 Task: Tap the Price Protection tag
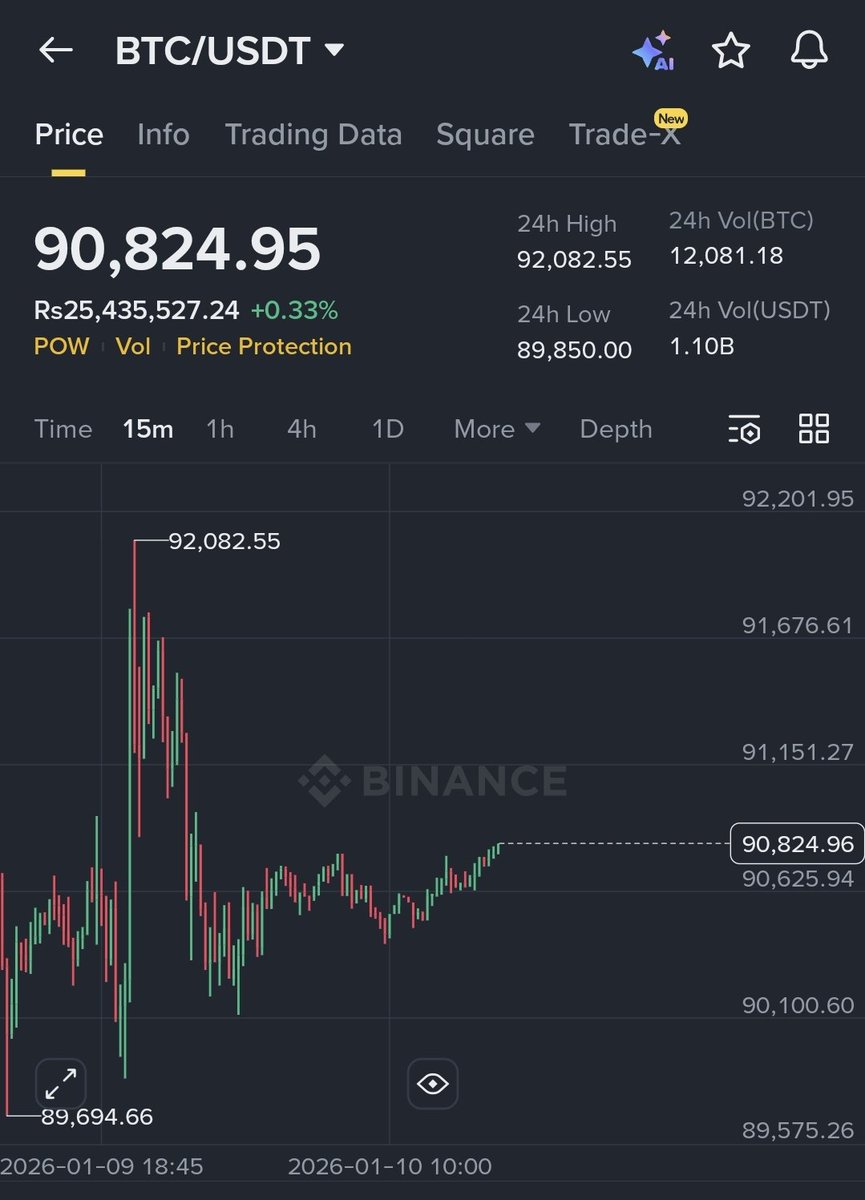264,346
